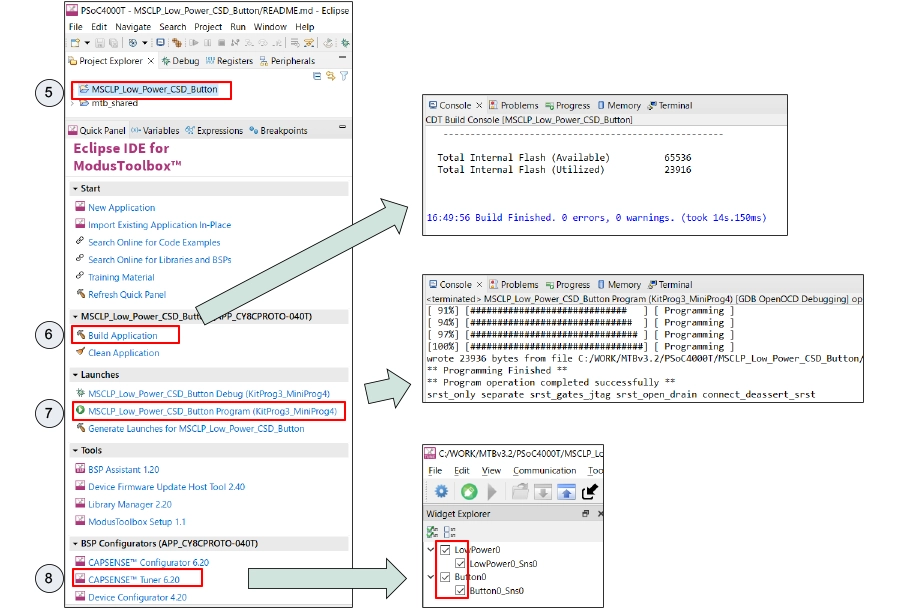This screenshot has width=900, height=610.
Task: Expand the mtb_shared project node
Action: (73, 103)
